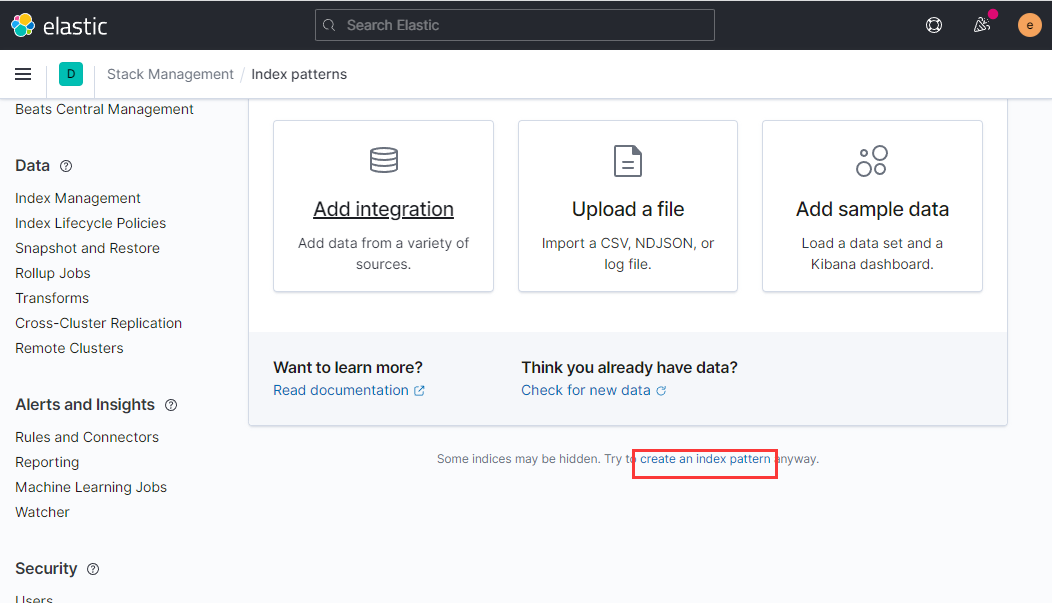Click the Add integration card title
The image size is (1052, 603).
[x=383, y=209]
